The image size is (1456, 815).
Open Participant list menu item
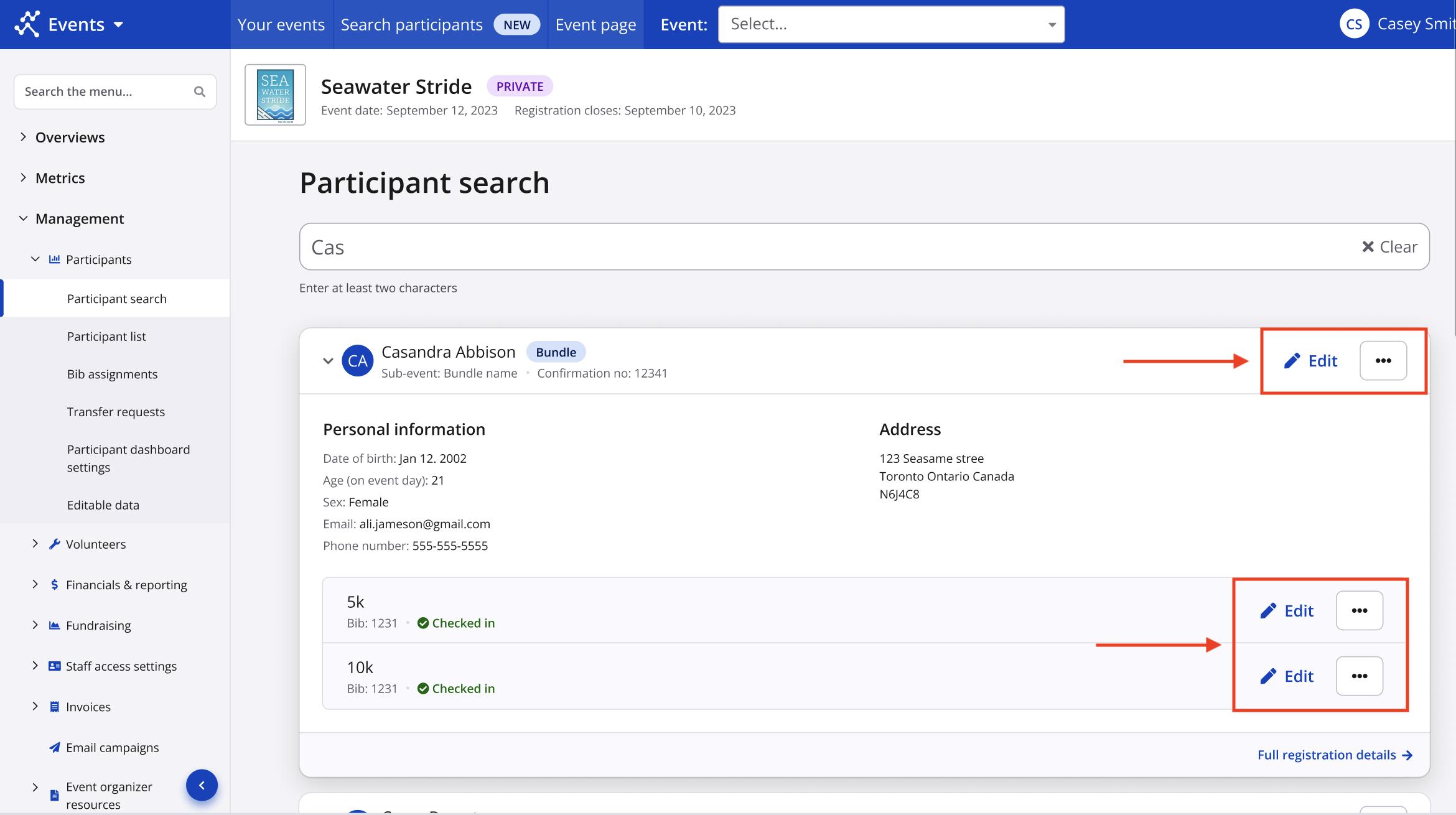click(106, 337)
